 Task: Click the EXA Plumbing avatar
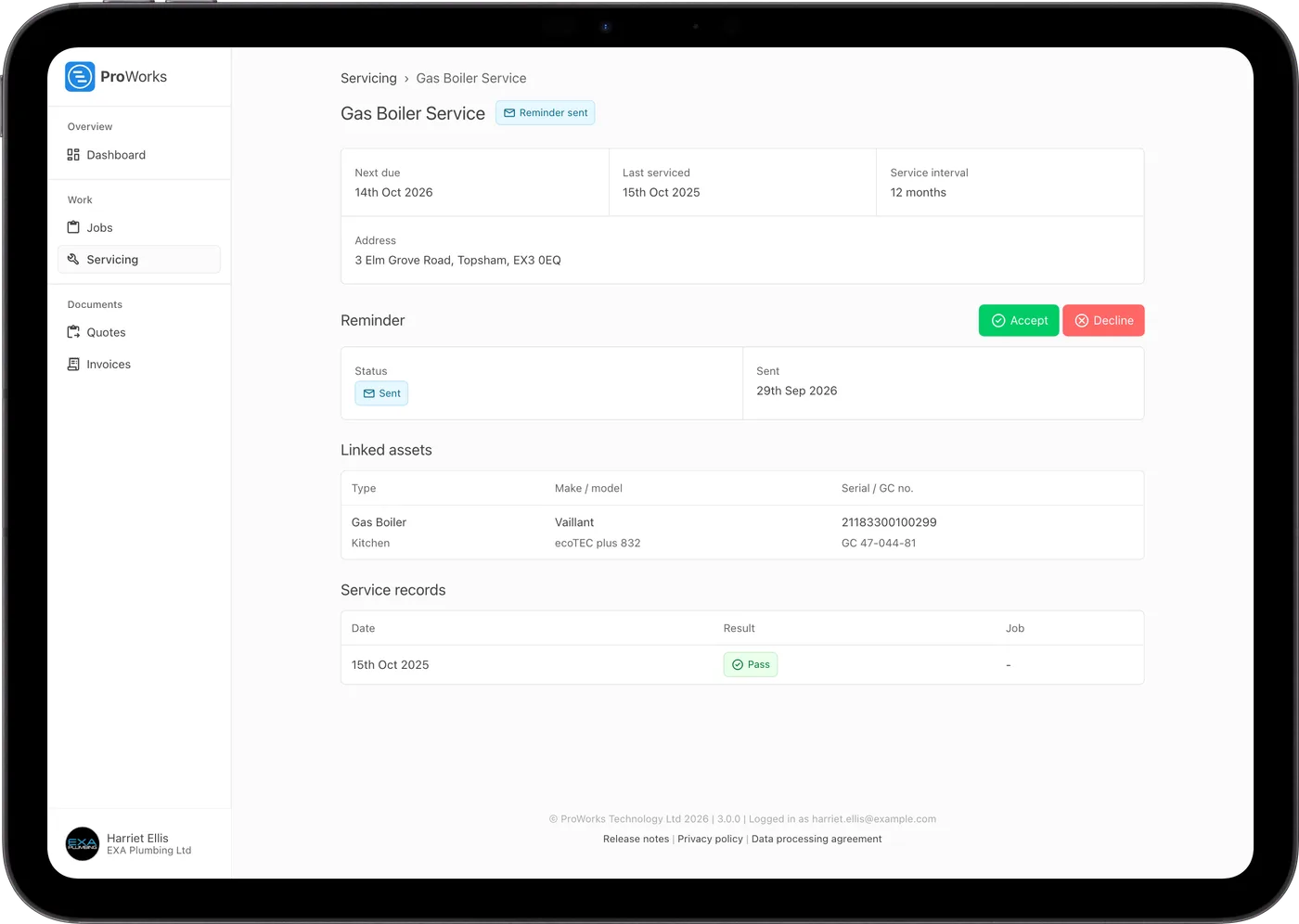click(x=83, y=844)
